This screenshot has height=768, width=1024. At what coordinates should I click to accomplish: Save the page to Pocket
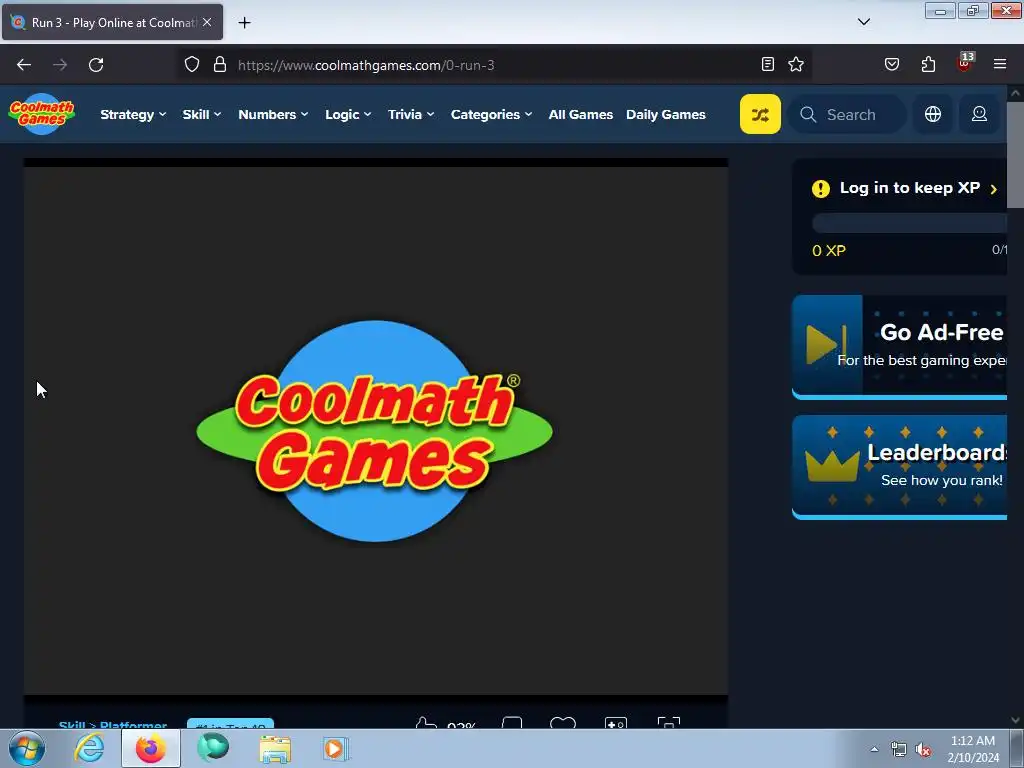tap(891, 64)
